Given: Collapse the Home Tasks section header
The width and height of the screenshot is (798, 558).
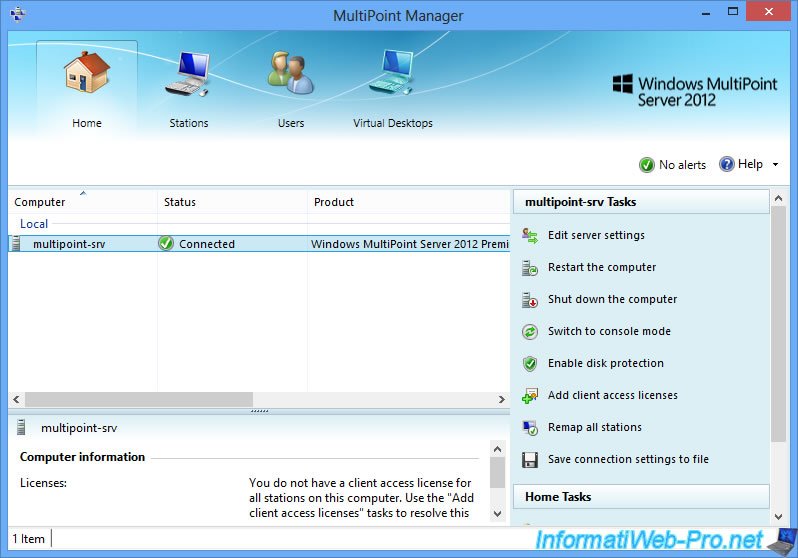Looking at the screenshot, I should tap(641, 496).
